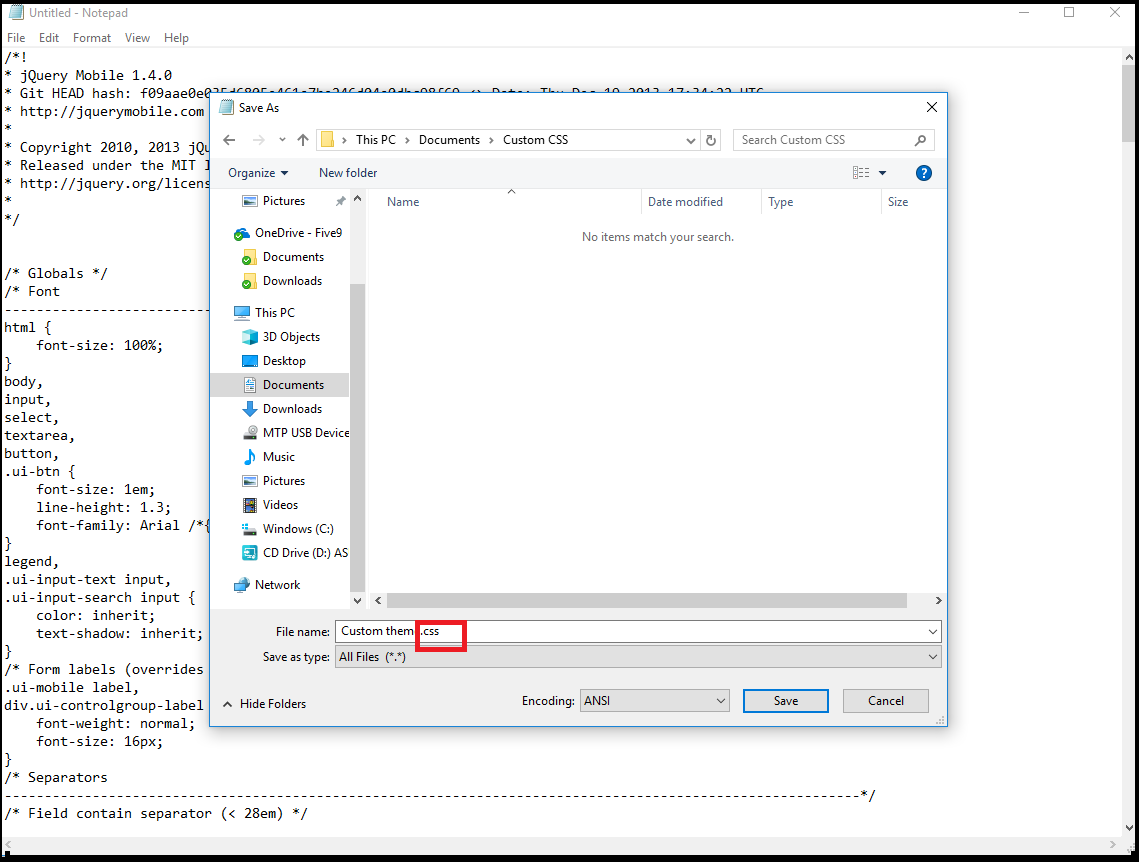Viewport: 1139px width, 862px height.
Task: Click the search magnifier icon
Action: coord(920,140)
